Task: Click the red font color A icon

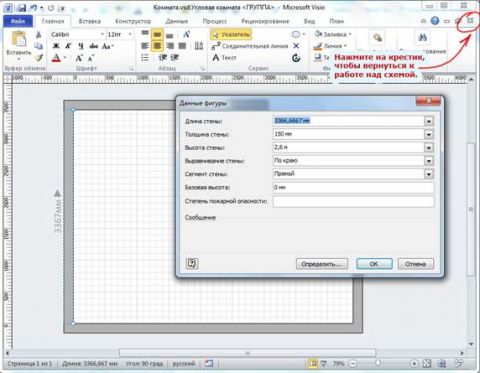Action: tap(56, 58)
